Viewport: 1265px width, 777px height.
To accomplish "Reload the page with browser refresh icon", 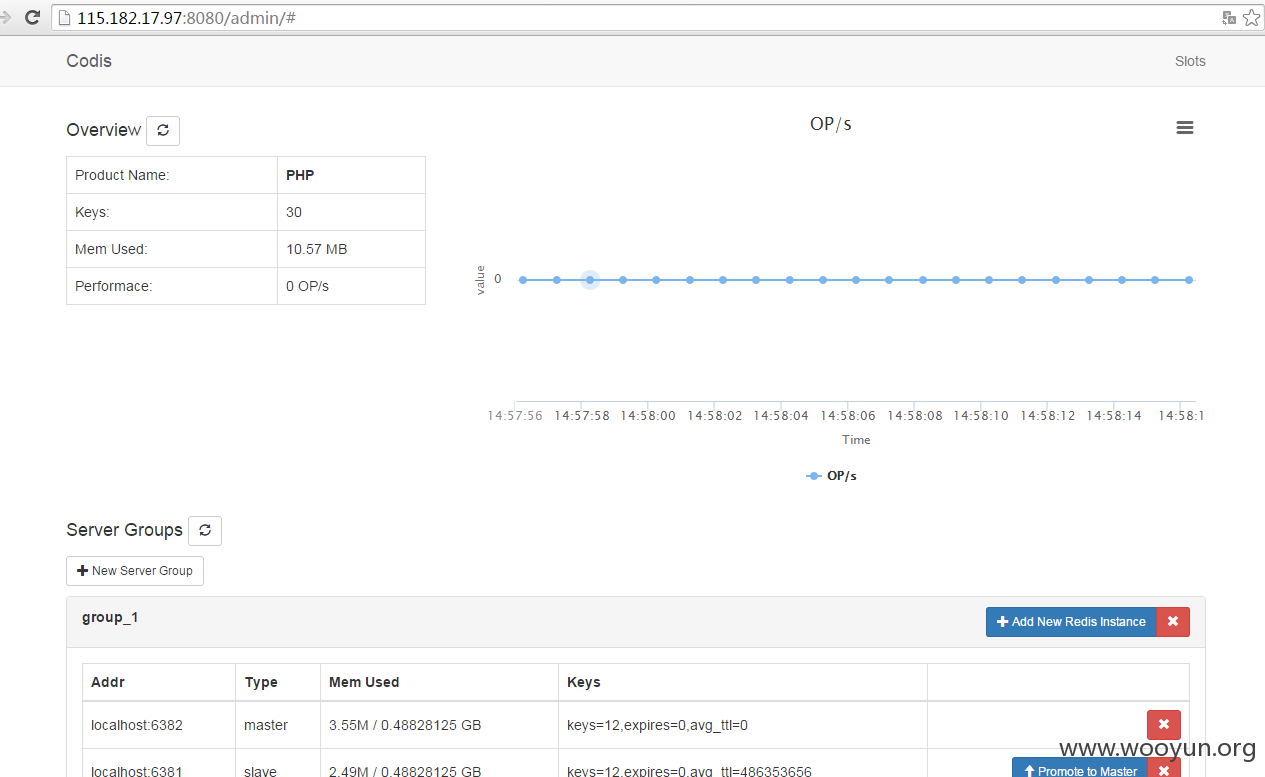I will [x=32, y=17].
